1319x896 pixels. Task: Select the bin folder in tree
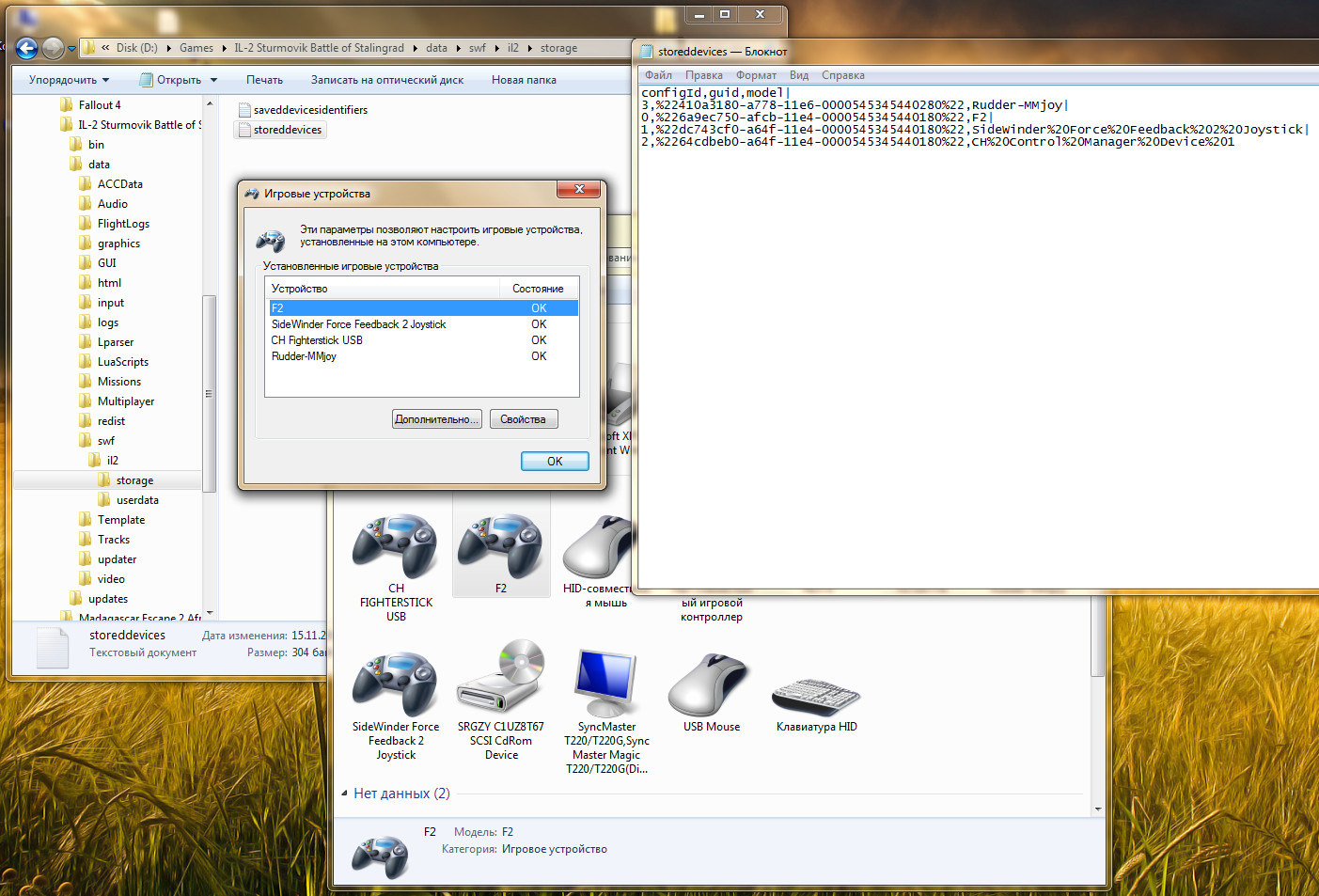pos(87,145)
